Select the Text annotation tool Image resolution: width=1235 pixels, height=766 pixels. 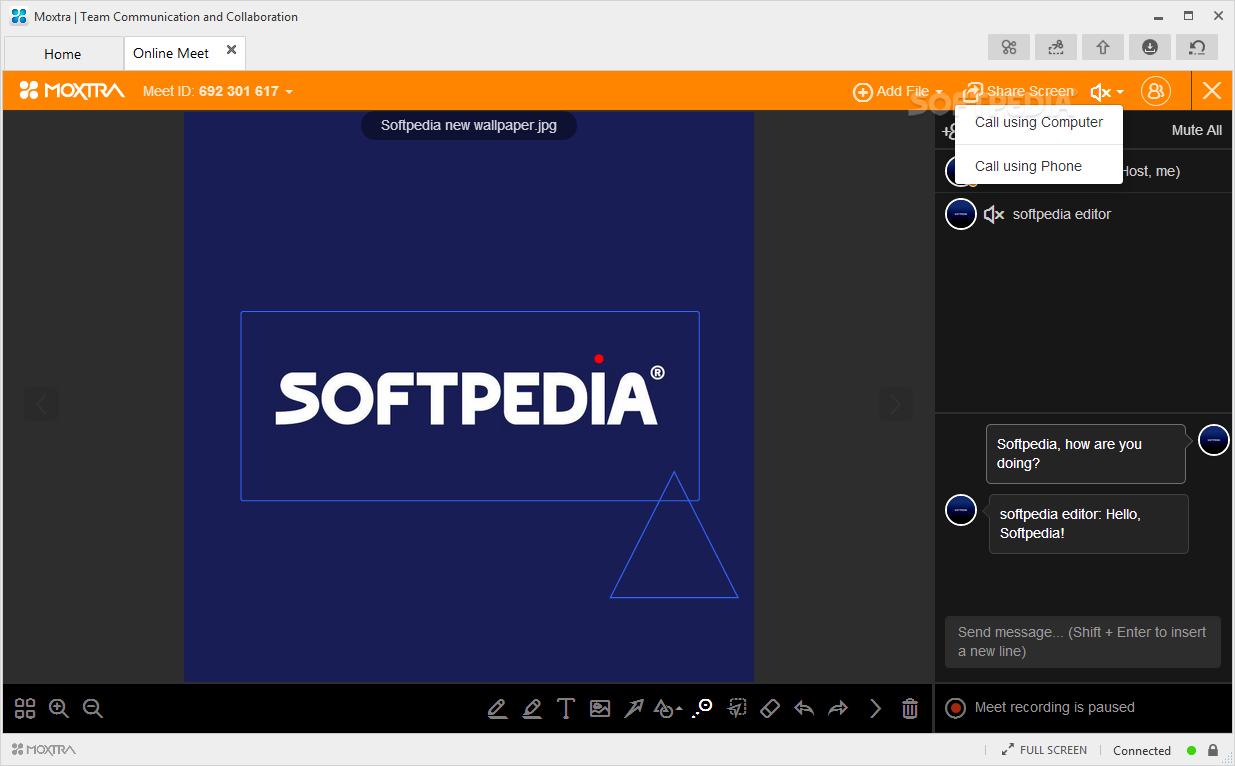click(x=565, y=708)
